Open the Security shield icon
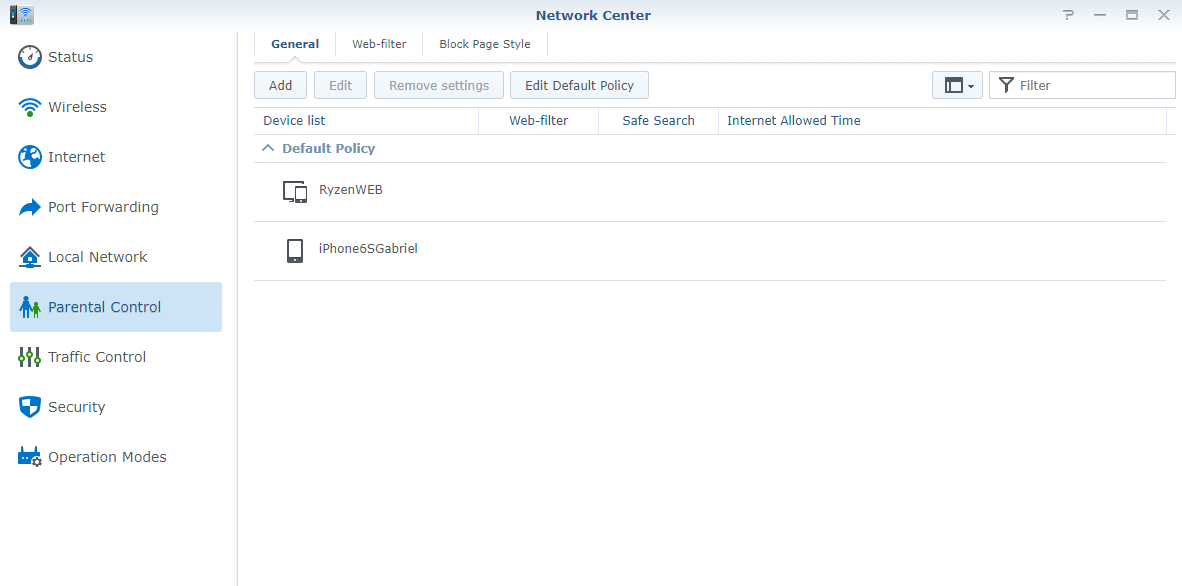Screen dimensions: 1182x586 click(30, 407)
